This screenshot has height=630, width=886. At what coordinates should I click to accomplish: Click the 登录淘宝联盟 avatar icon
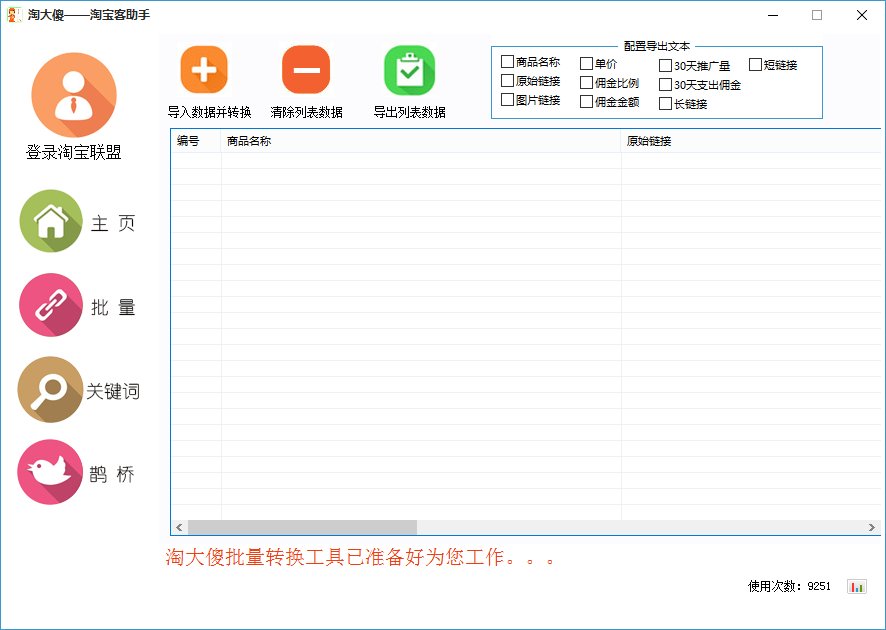[x=74, y=94]
